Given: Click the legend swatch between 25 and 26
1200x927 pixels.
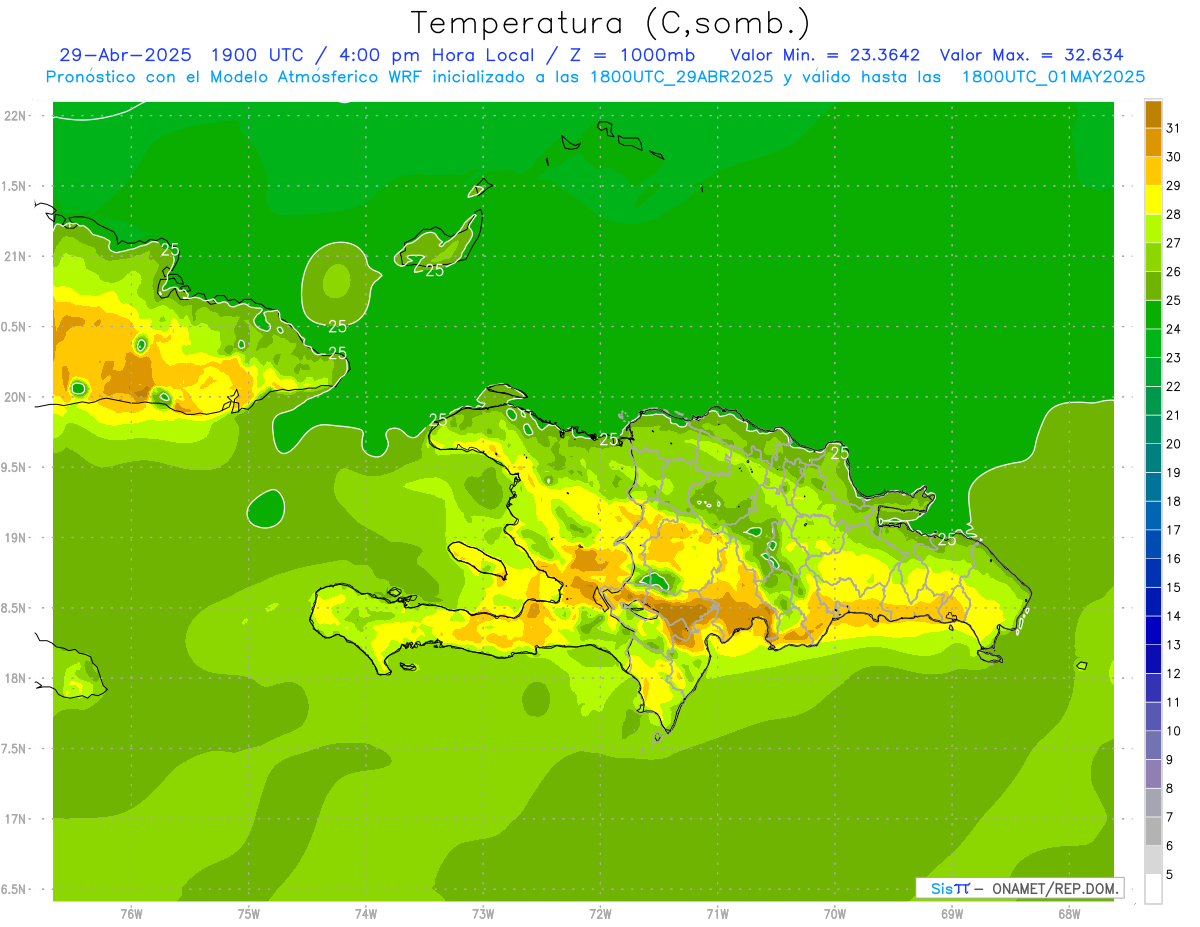Looking at the screenshot, I should (1153, 286).
